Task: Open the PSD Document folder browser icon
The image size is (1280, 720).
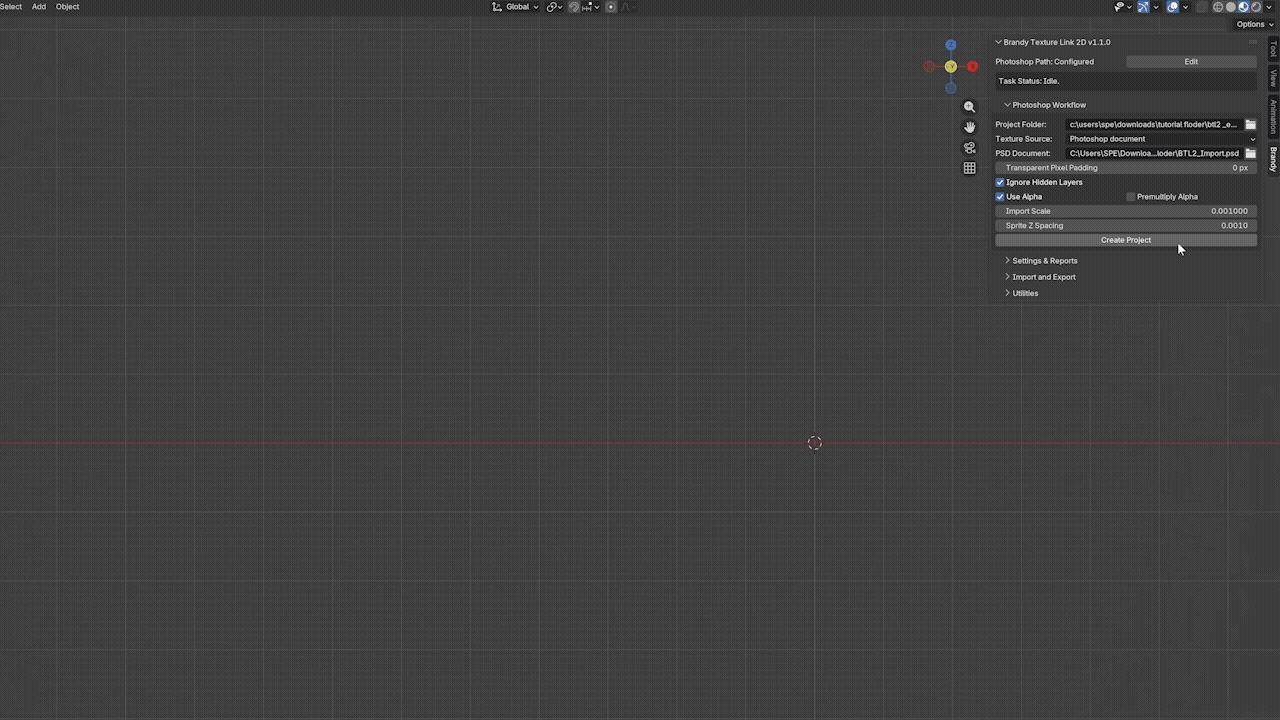Action: point(1250,154)
